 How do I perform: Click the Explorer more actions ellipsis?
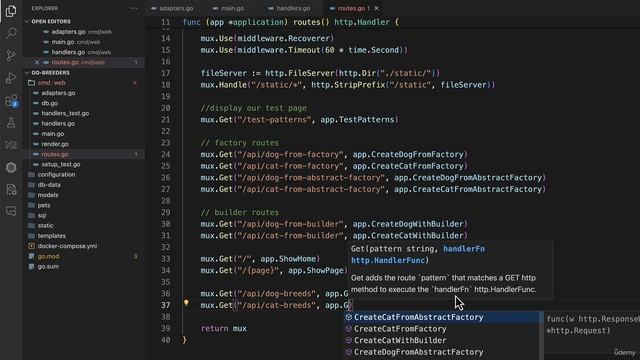pos(134,8)
